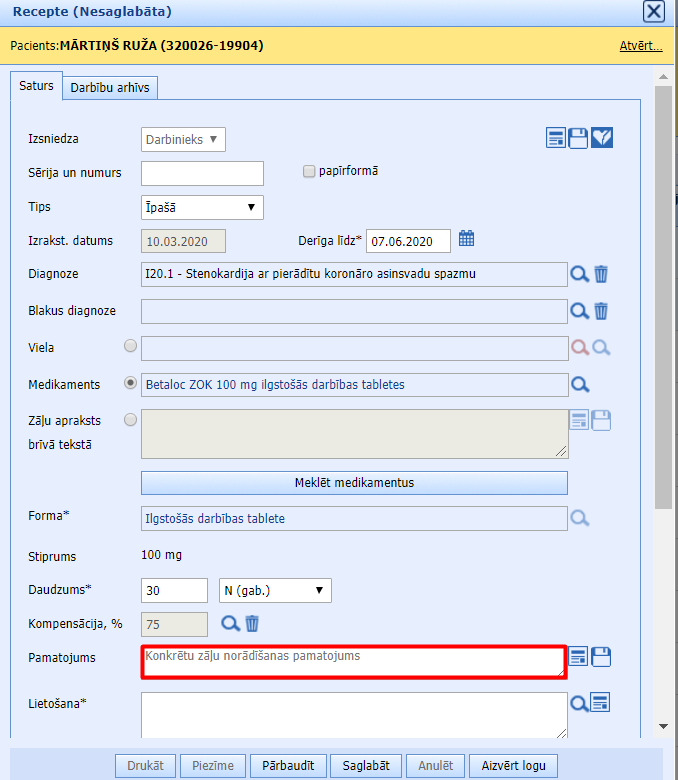Select the Viela radio button
This screenshot has width=678, height=780.
click(130, 347)
